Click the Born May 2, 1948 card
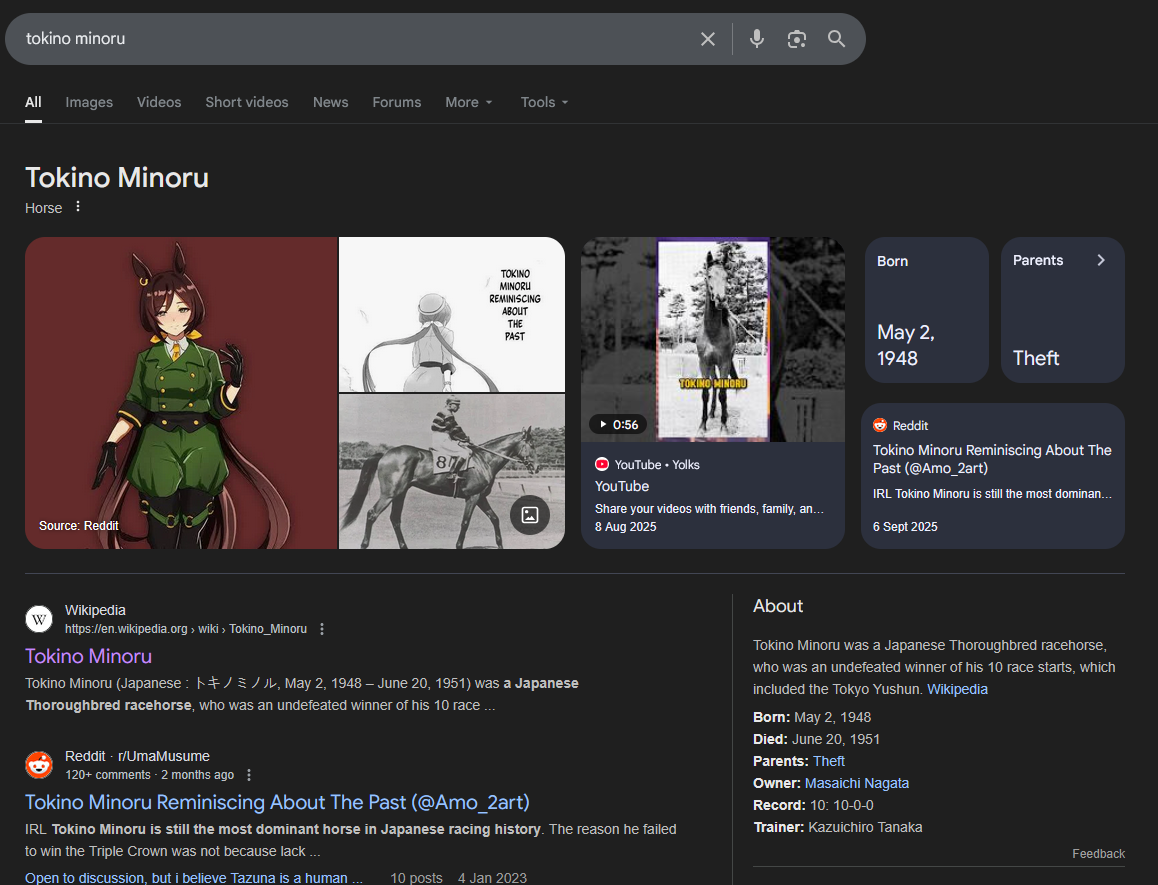This screenshot has height=885, width=1158. tap(926, 310)
